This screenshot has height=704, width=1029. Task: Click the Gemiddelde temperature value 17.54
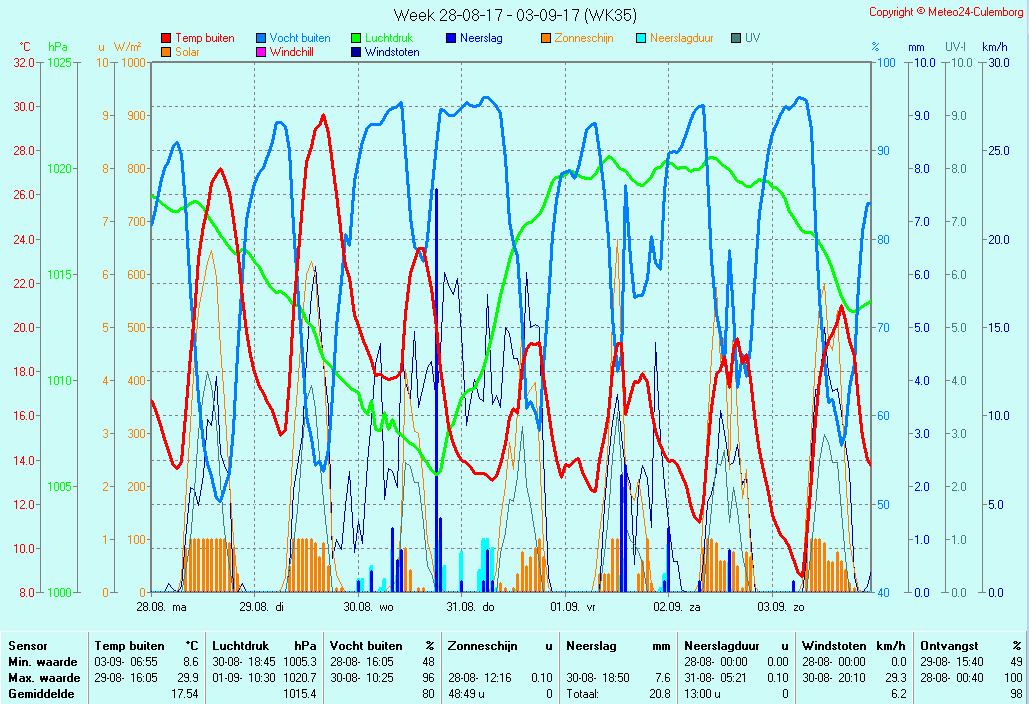coord(187,694)
